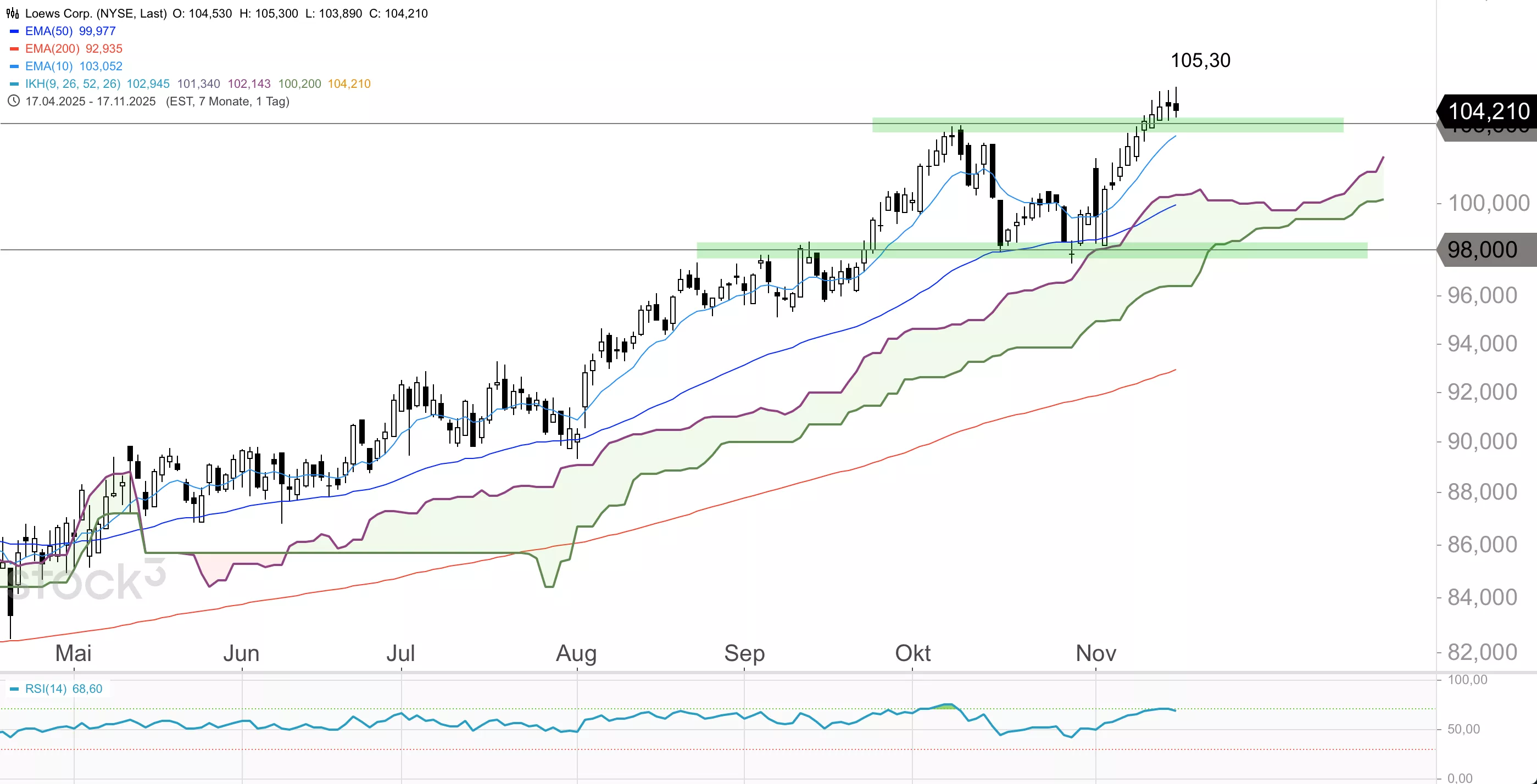Viewport: 1537px width, 784px height.
Task: Click the Nov month marker on time axis
Action: pyautogui.click(x=1095, y=653)
